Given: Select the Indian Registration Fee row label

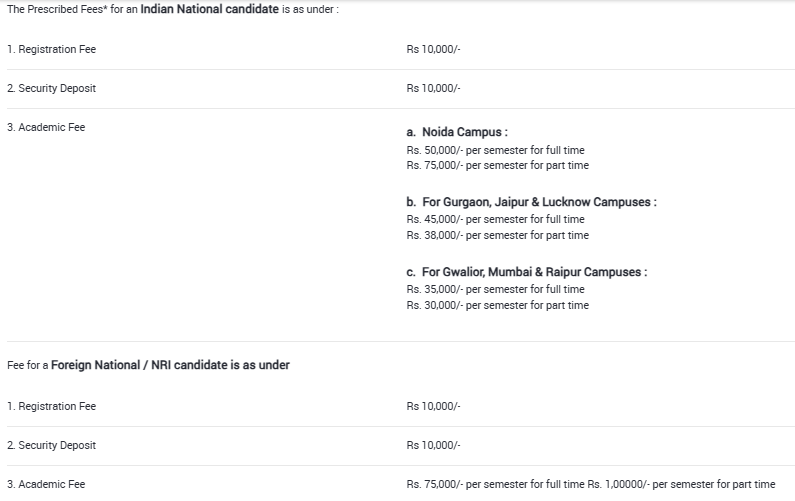Looking at the screenshot, I should [52, 49].
